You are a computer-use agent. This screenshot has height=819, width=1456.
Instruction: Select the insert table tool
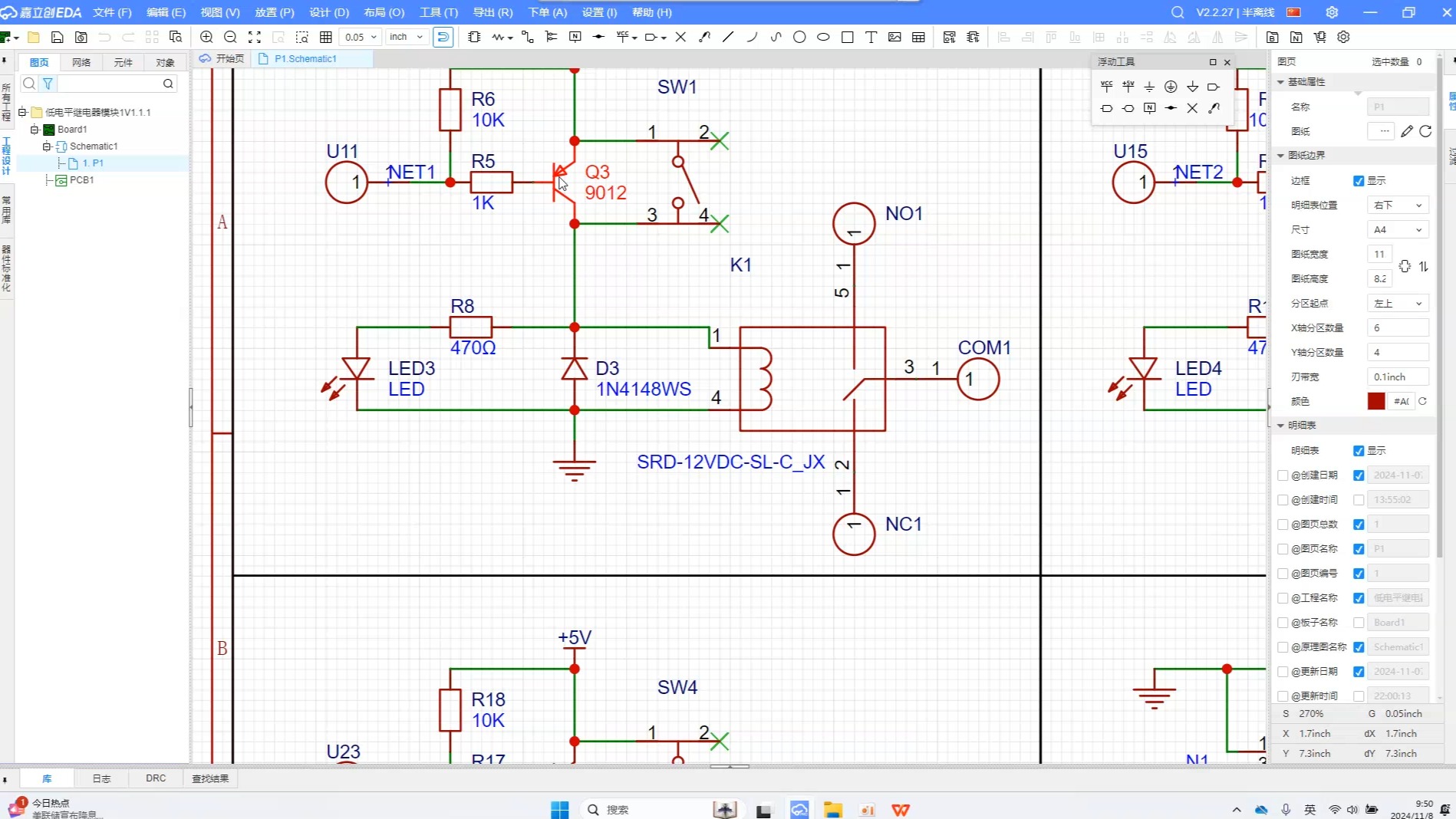click(918, 37)
